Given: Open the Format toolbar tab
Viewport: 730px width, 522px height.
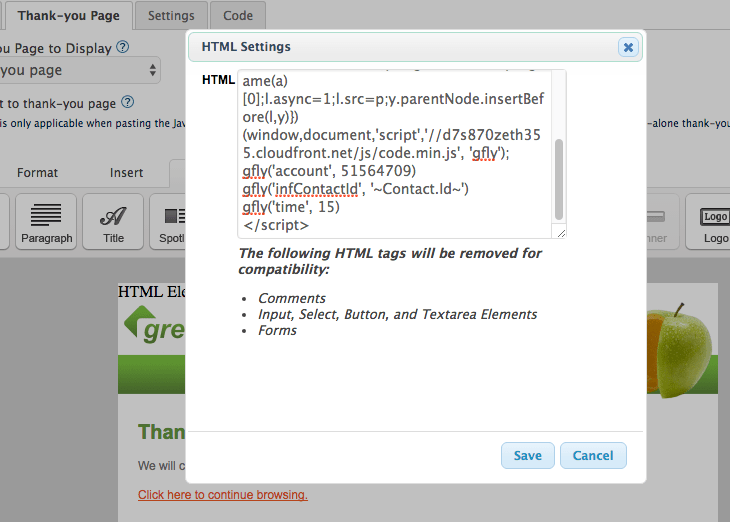Looking at the screenshot, I should [x=37, y=173].
